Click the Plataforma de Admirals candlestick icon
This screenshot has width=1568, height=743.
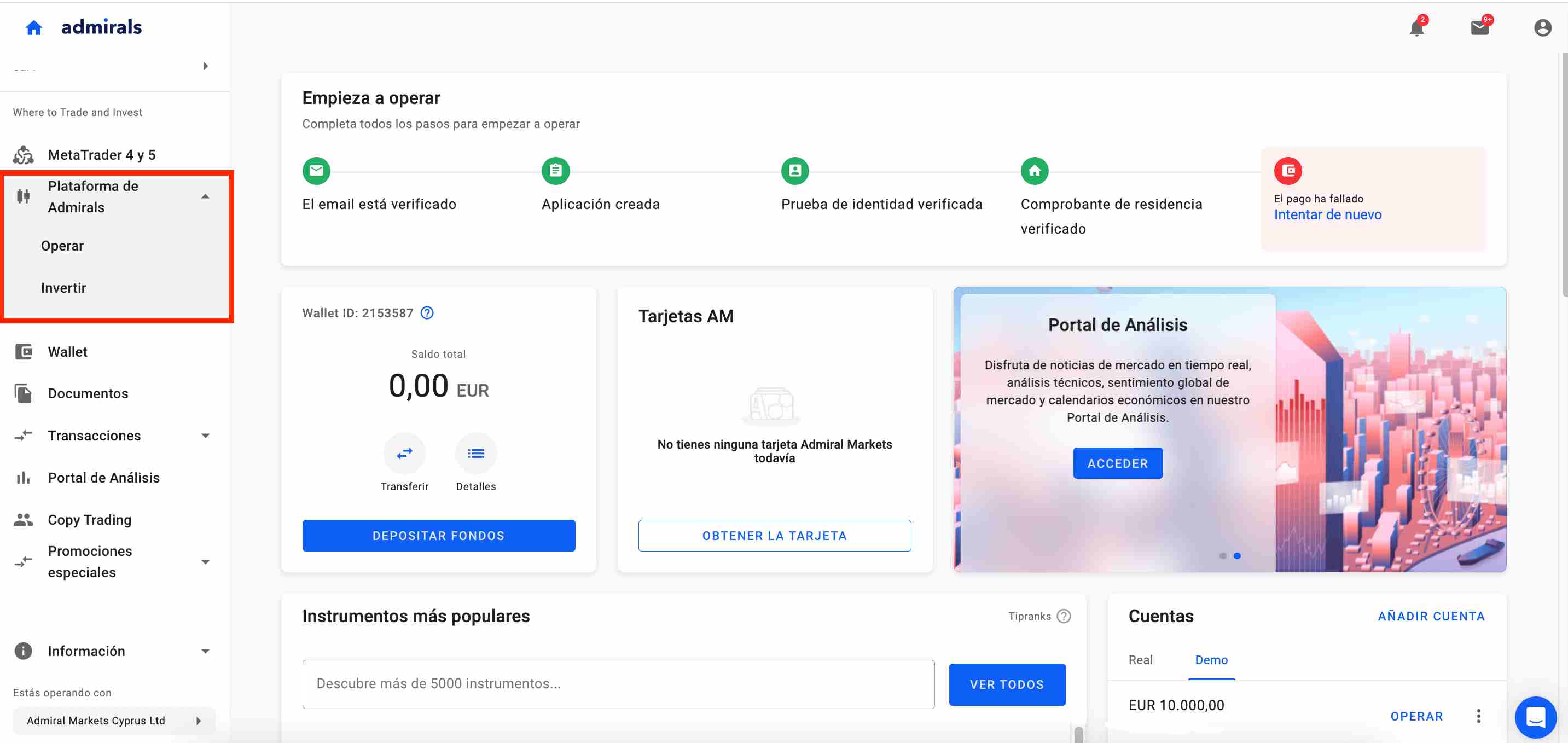(23, 196)
